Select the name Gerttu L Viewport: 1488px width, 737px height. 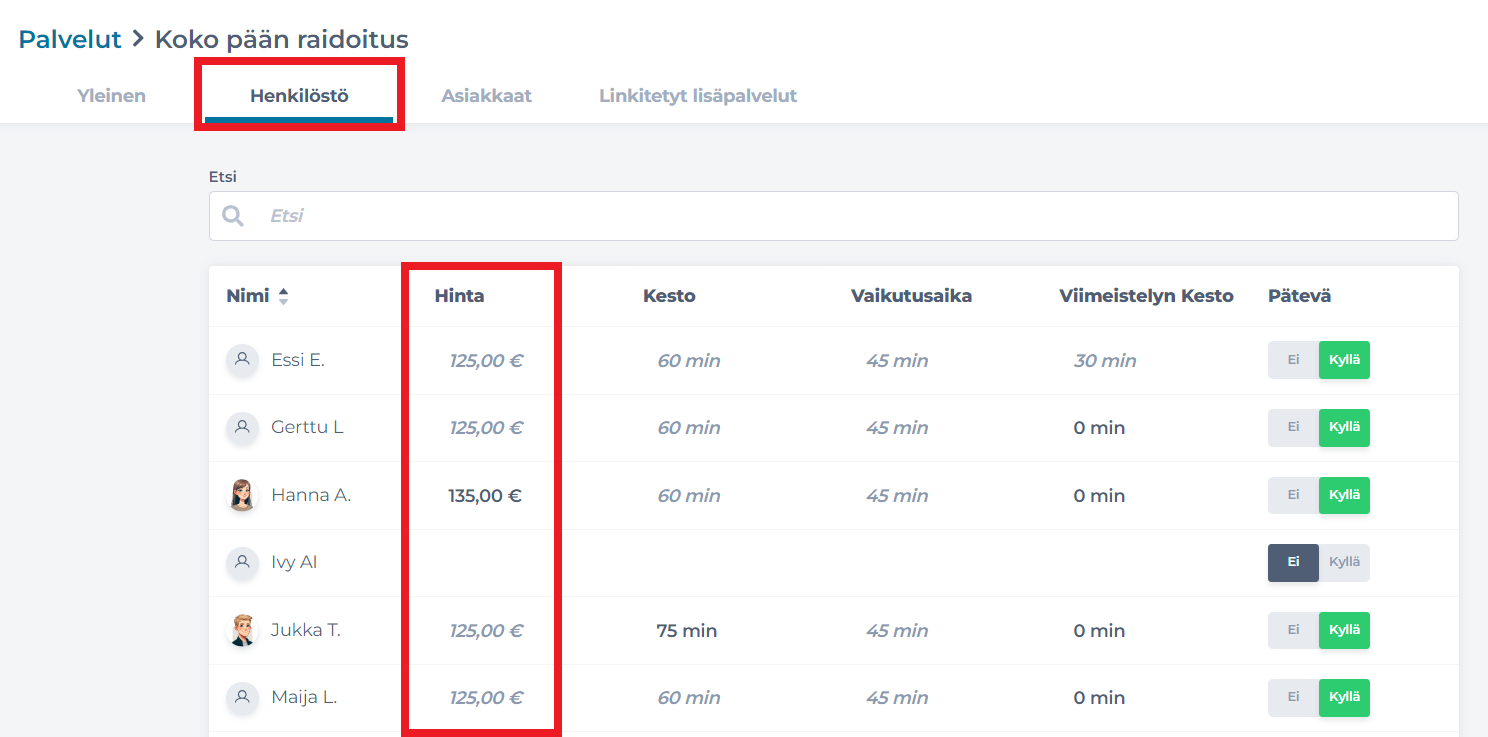tap(307, 428)
